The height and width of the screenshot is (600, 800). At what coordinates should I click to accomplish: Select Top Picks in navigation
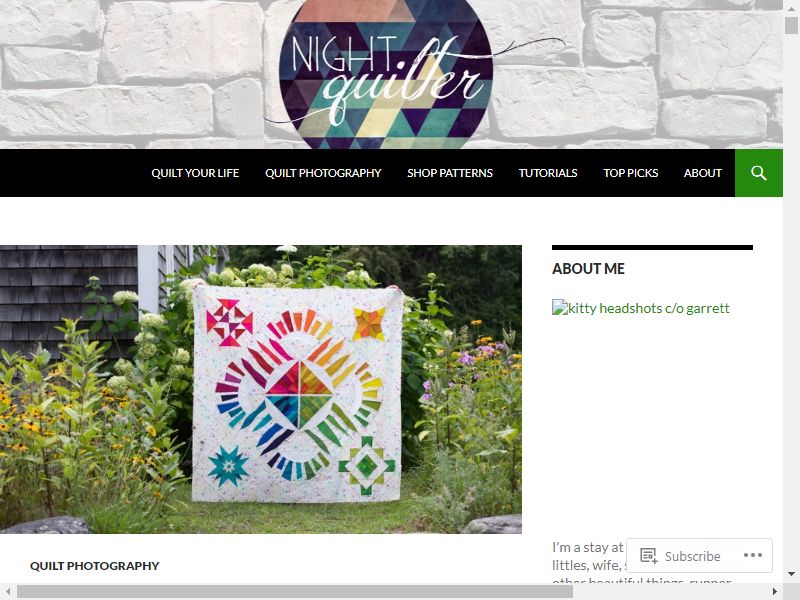pyautogui.click(x=631, y=173)
